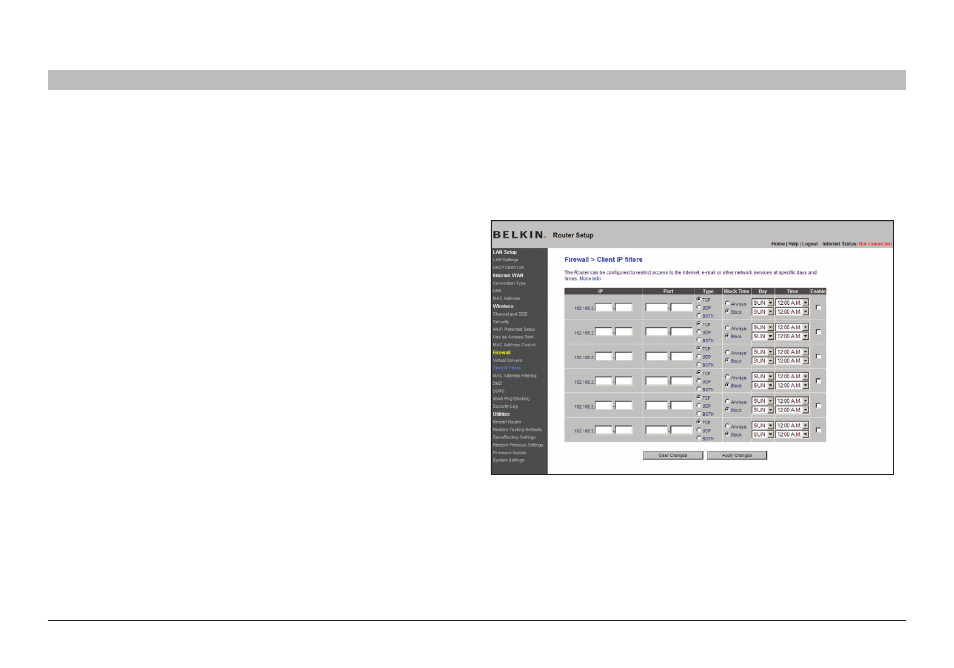The width and height of the screenshot is (954, 668).
Task: Tick the Enable checkbox in the sixth filter row
Action: coord(818,430)
